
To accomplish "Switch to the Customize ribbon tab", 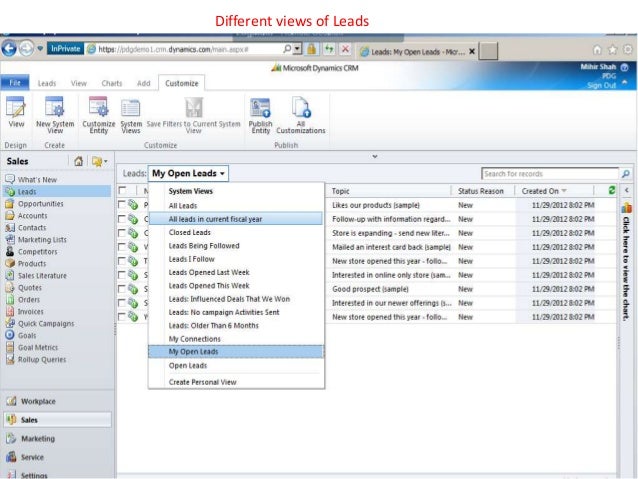I will [x=181, y=83].
